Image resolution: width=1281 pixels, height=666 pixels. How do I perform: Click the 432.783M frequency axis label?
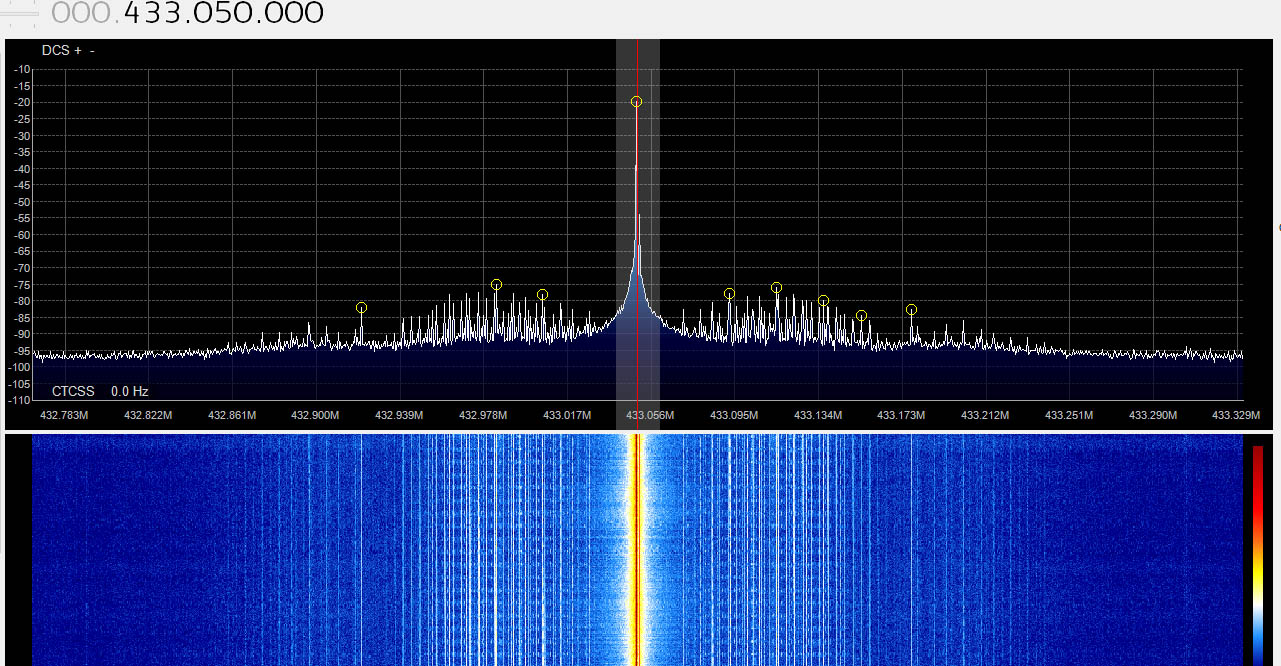coord(64,415)
